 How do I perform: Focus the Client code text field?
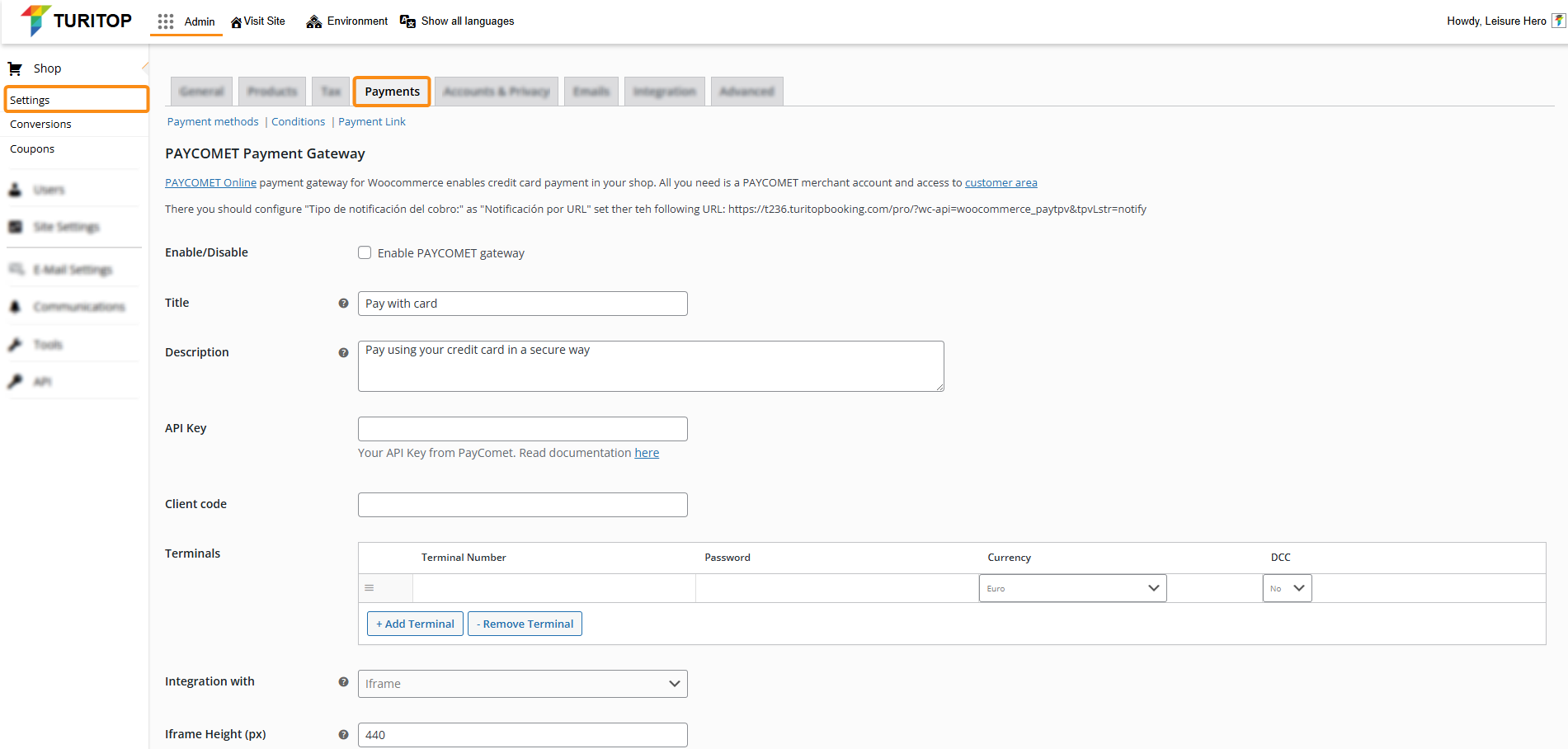point(522,505)
